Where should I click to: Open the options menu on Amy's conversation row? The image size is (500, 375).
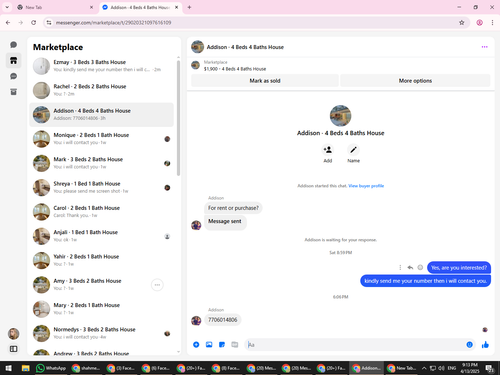point(157,285)
